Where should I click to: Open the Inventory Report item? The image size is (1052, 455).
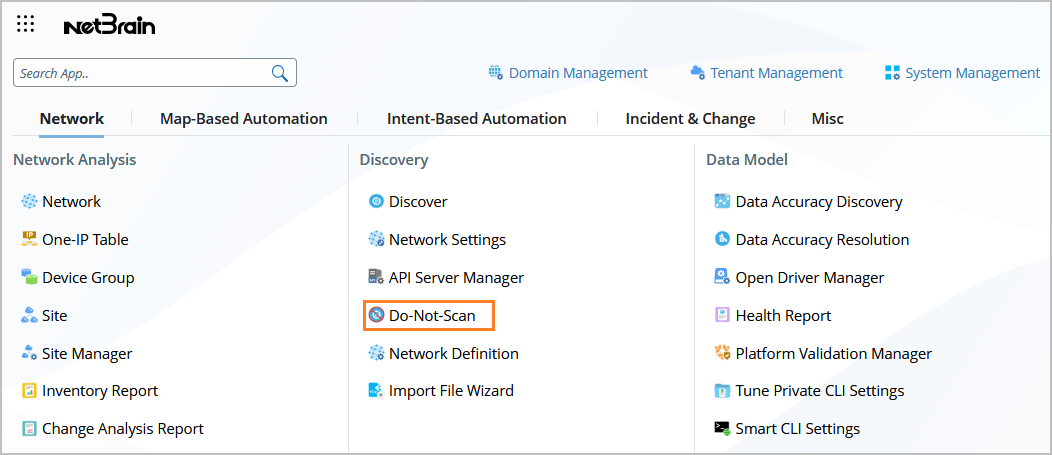point(100,390)
